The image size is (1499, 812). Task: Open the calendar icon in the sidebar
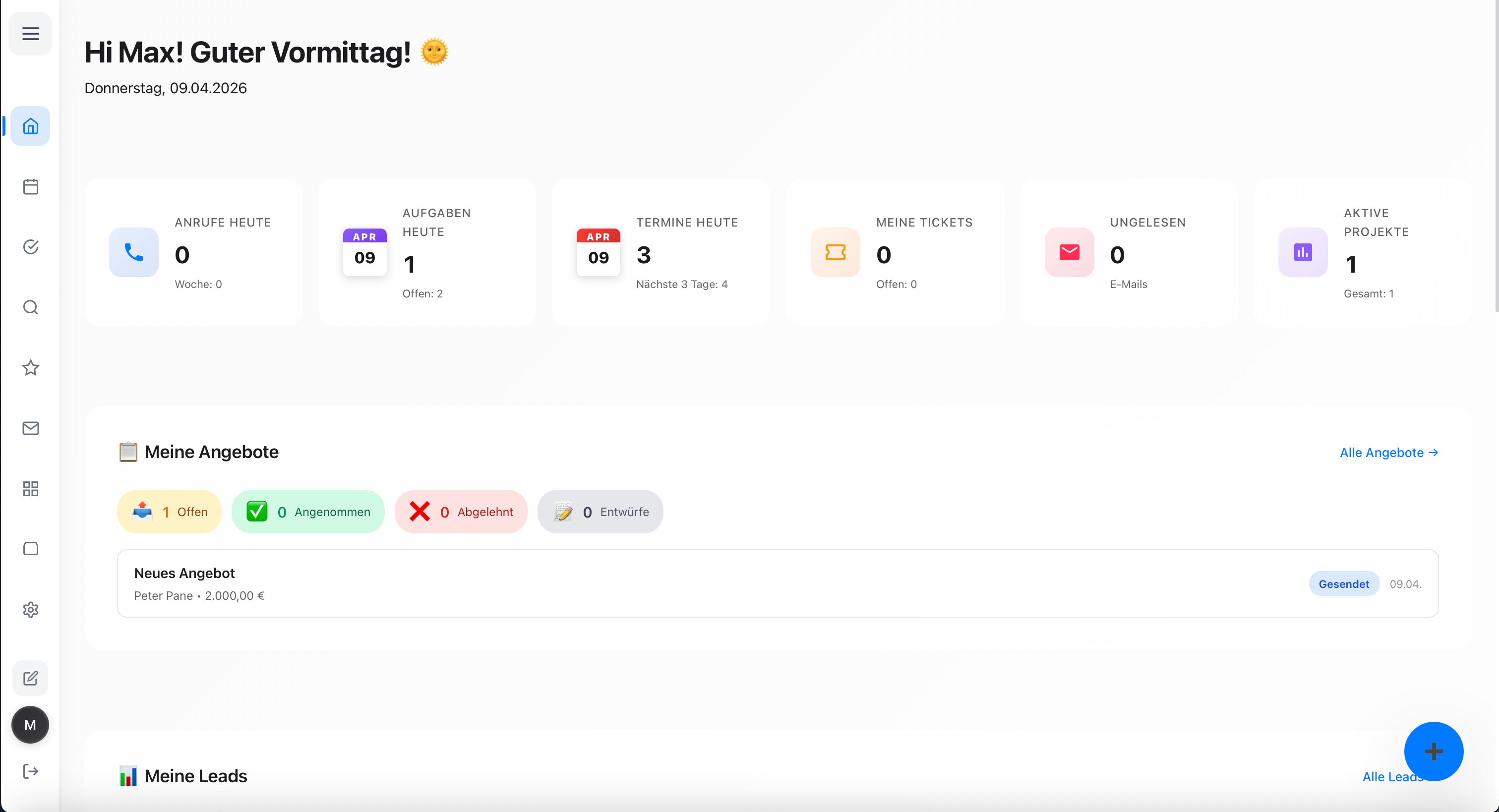point(30,186)
